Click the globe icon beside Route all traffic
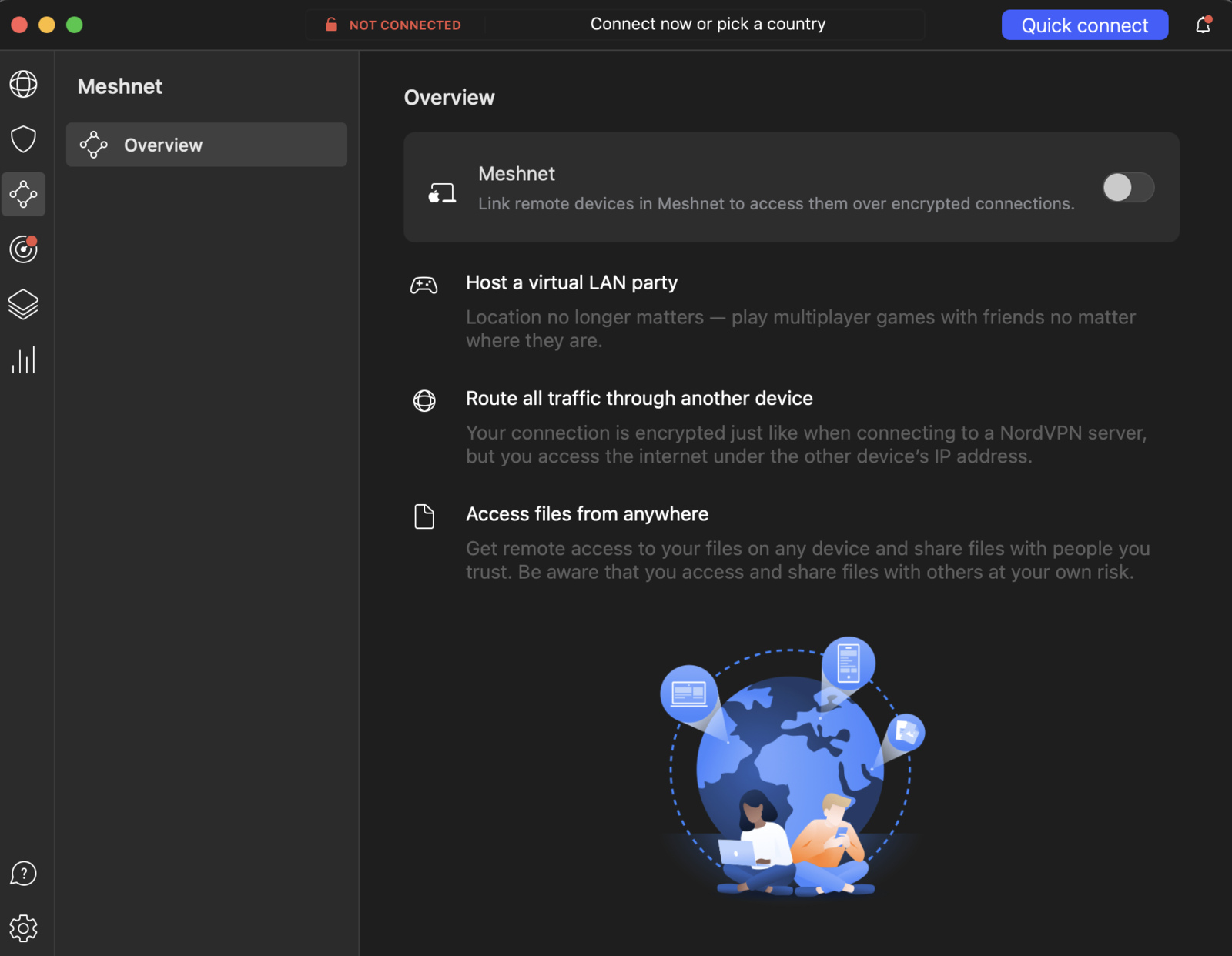 tap(424, 401)
